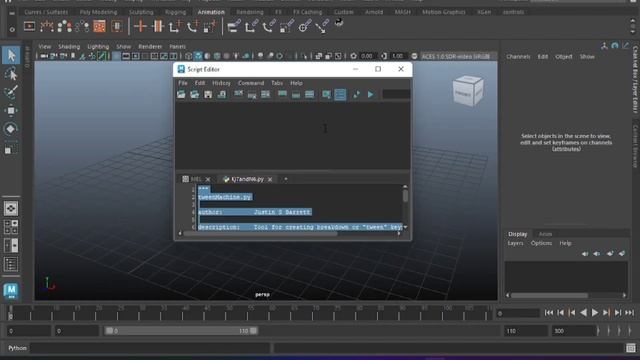The width and height of the screenshot is (640, 360).
Task: Save script with floppy disk icon
Action: tap(208, 95)
